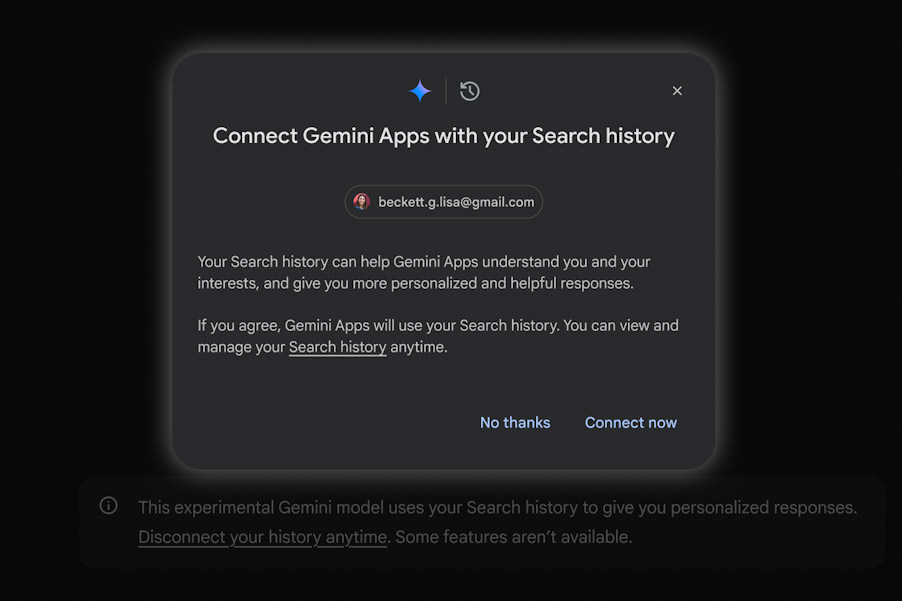Close the dialog with the X icon
This screenshot has width=902, height=601.
[x=677, y=91]
